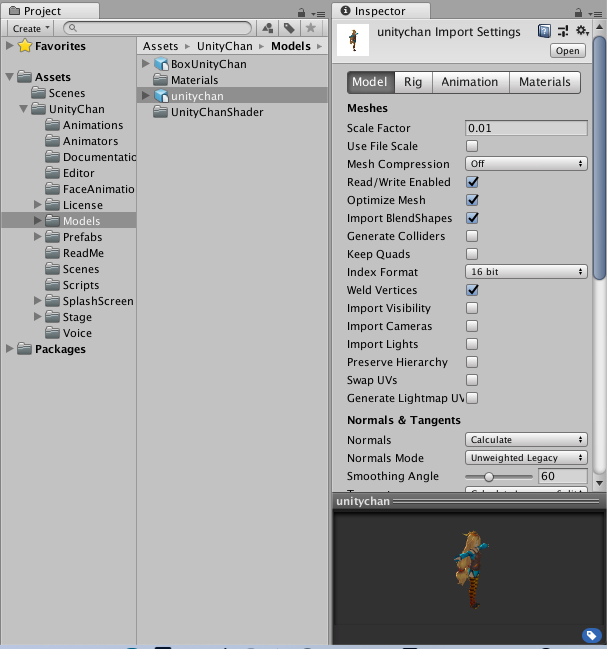Disable the Optimize Mesh checkbox
The width and height of the screenshot is (607, 649).
coord(472,200)
